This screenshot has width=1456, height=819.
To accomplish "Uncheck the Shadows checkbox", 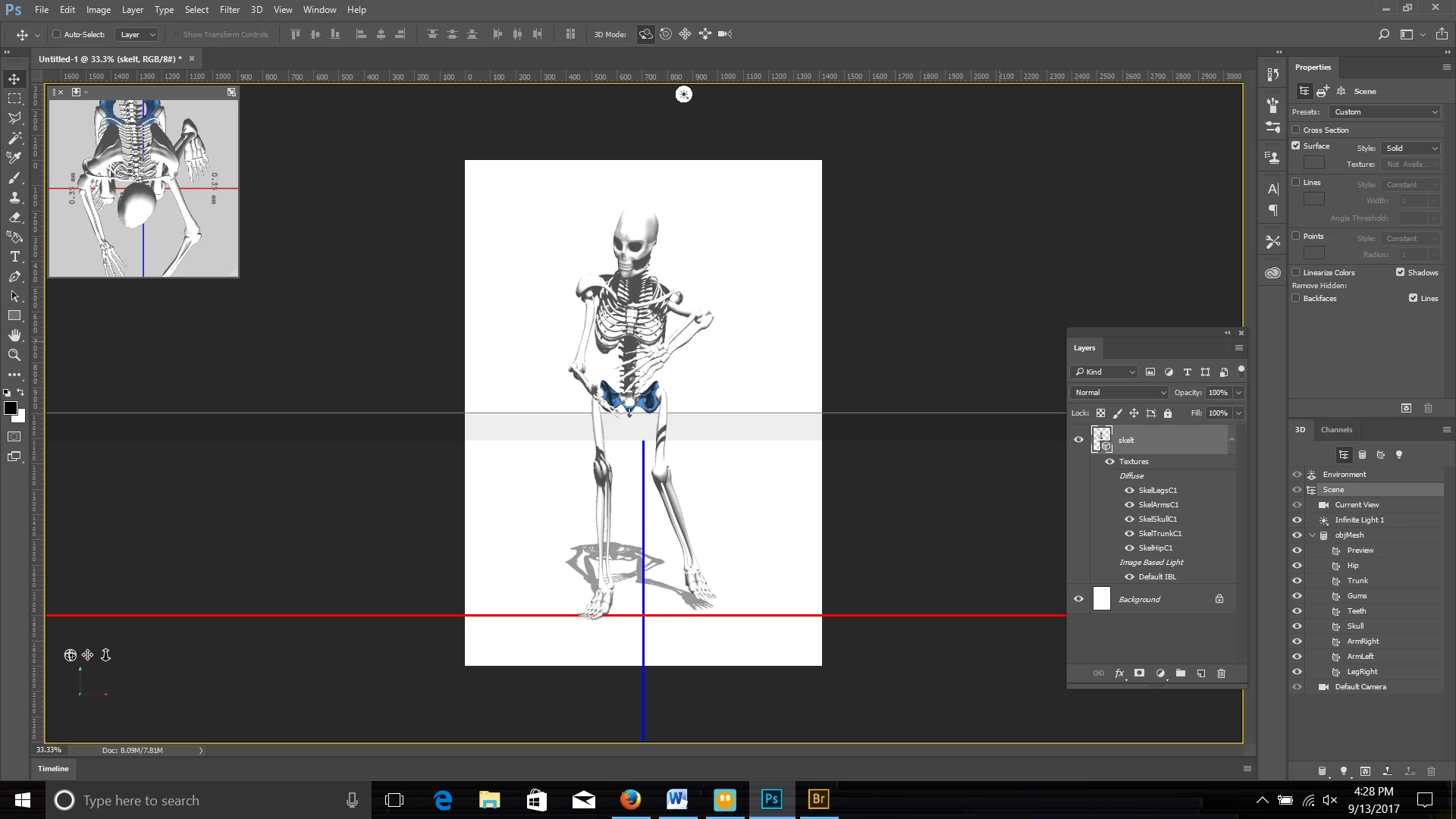I will (1401, 272).
